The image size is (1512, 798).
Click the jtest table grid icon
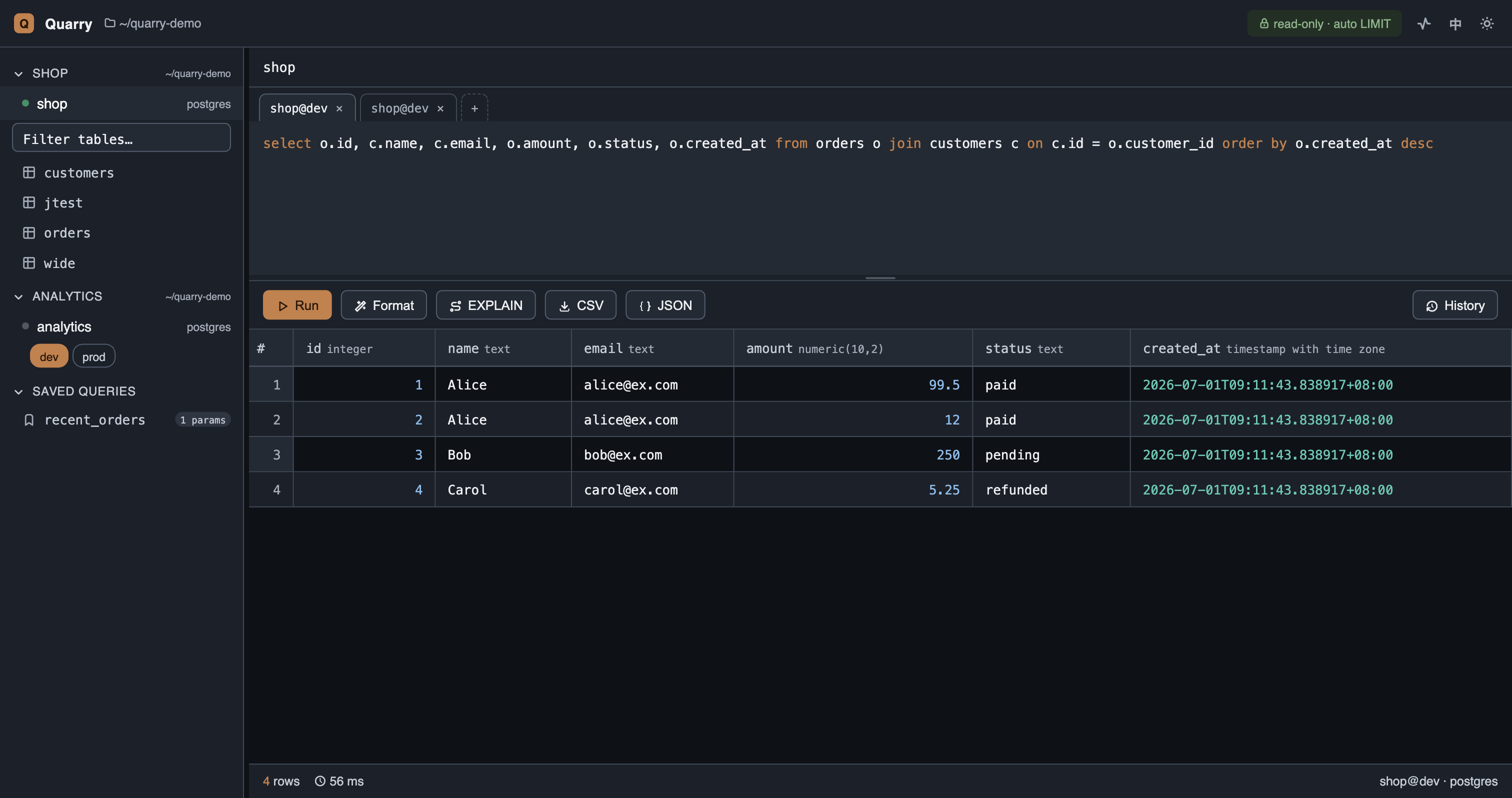pos(29,202)
